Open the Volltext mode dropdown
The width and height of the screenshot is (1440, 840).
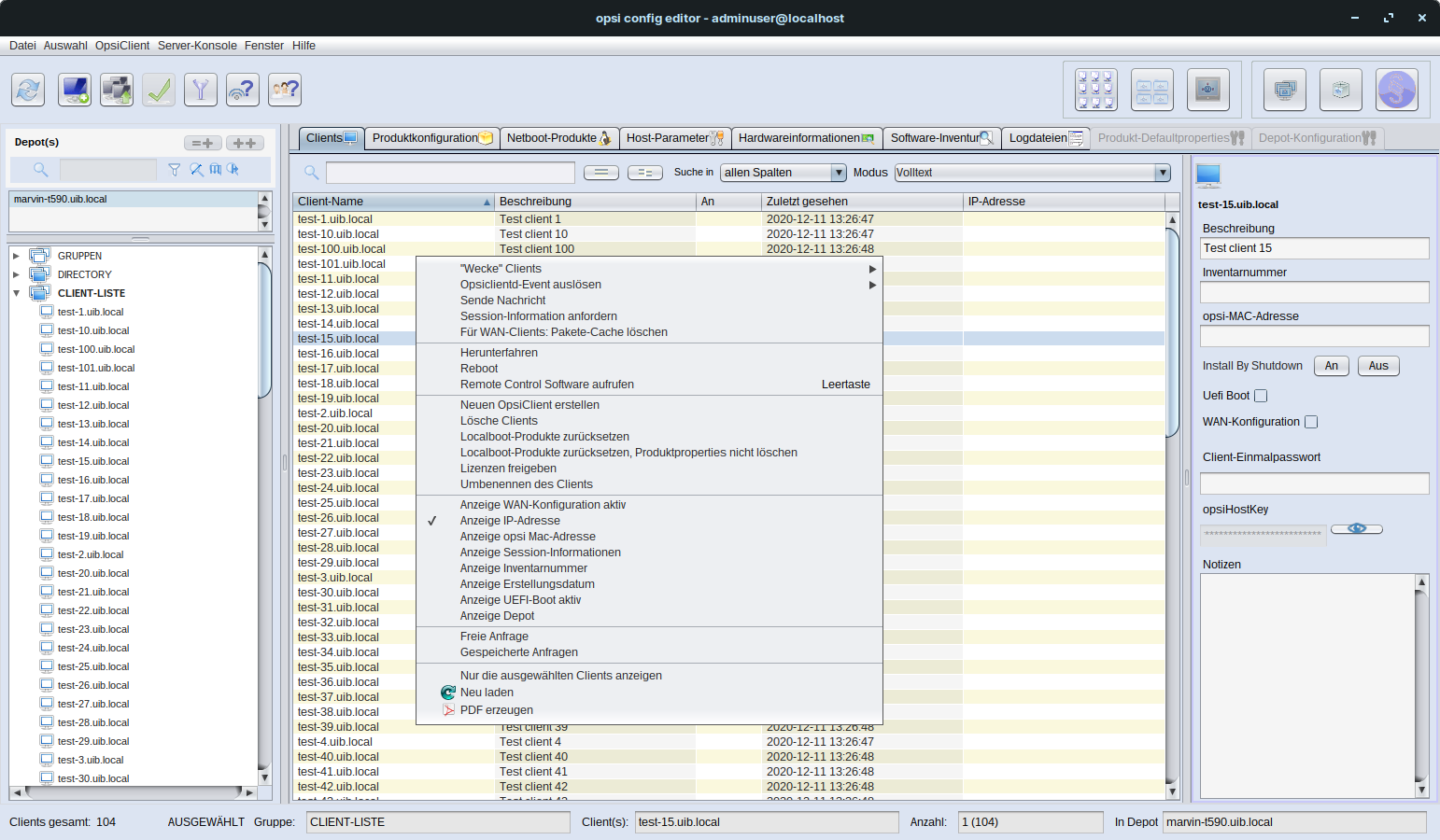[x=1032, y=173]
